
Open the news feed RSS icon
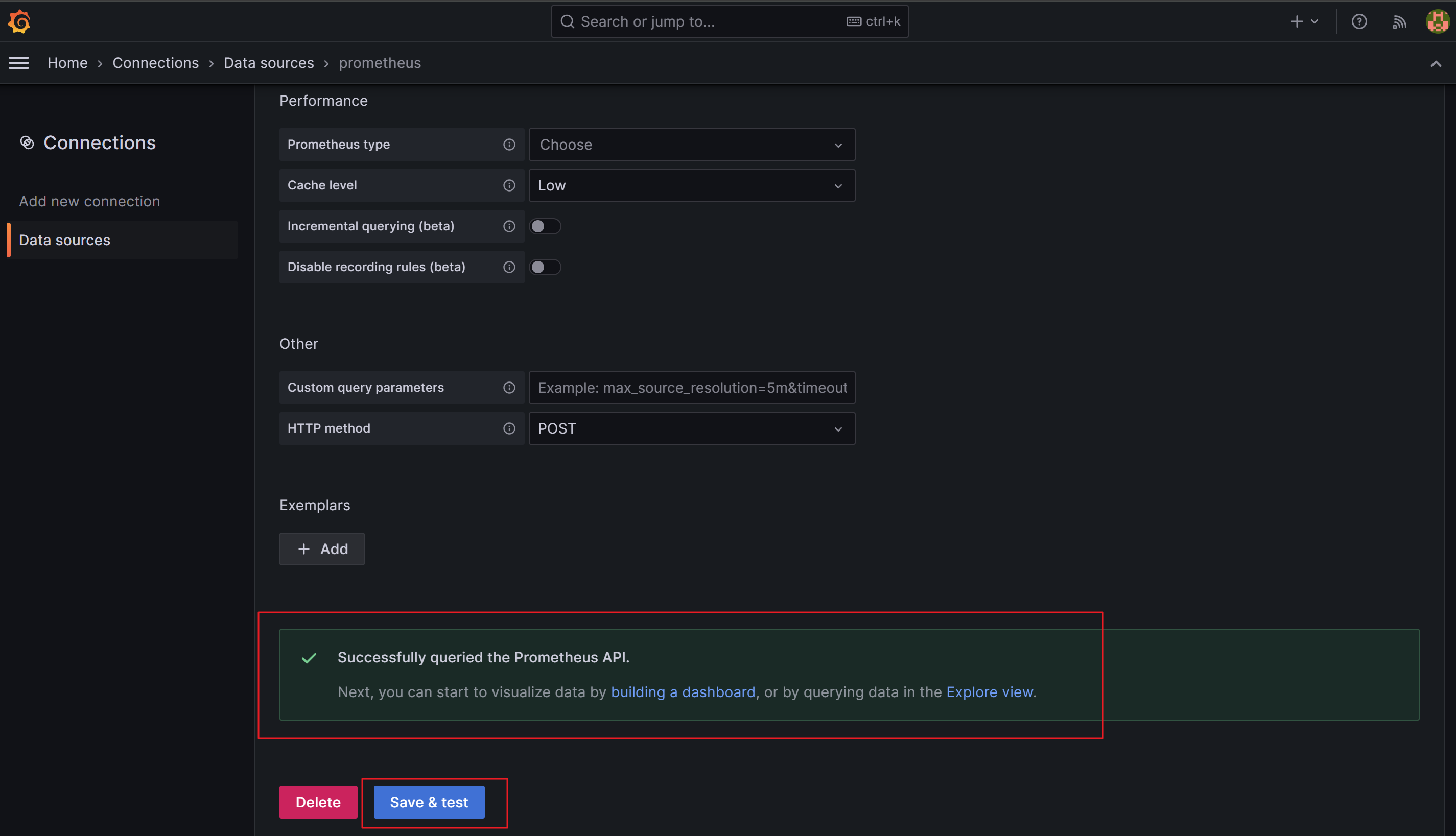pos(1399,22)
